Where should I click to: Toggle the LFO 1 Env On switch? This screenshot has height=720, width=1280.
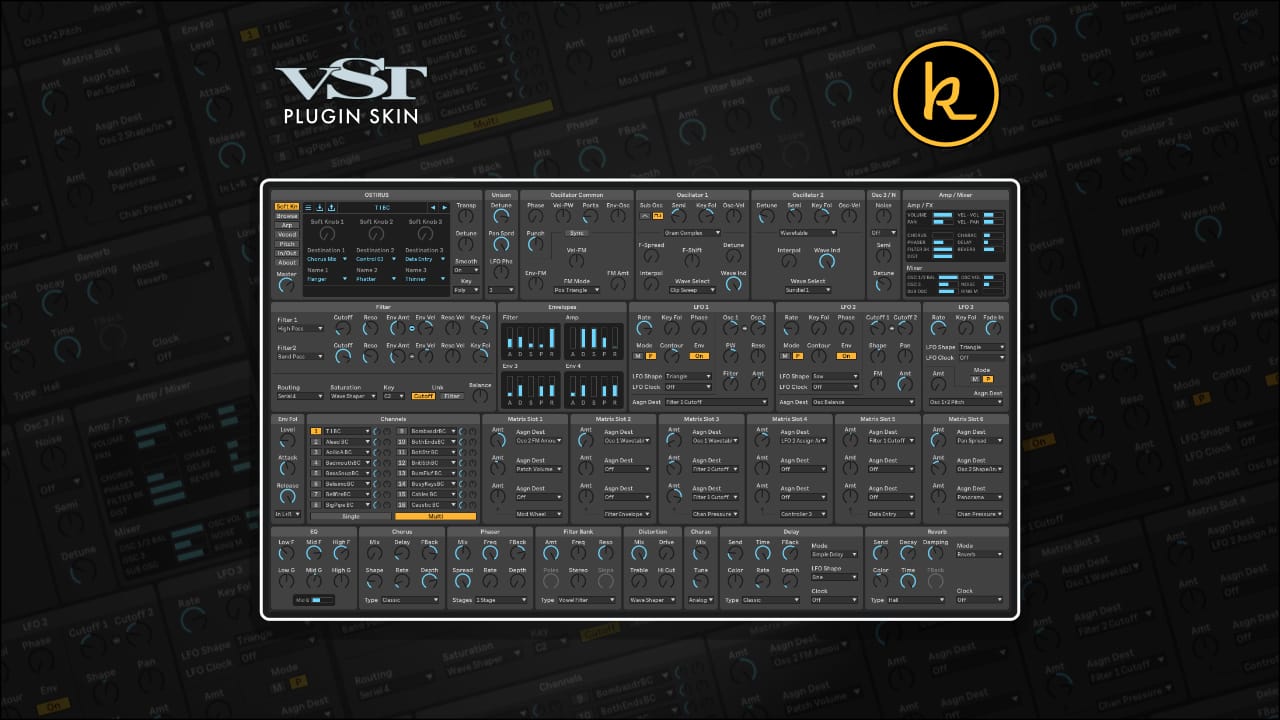pyautogui.click(x=699, y=356)
